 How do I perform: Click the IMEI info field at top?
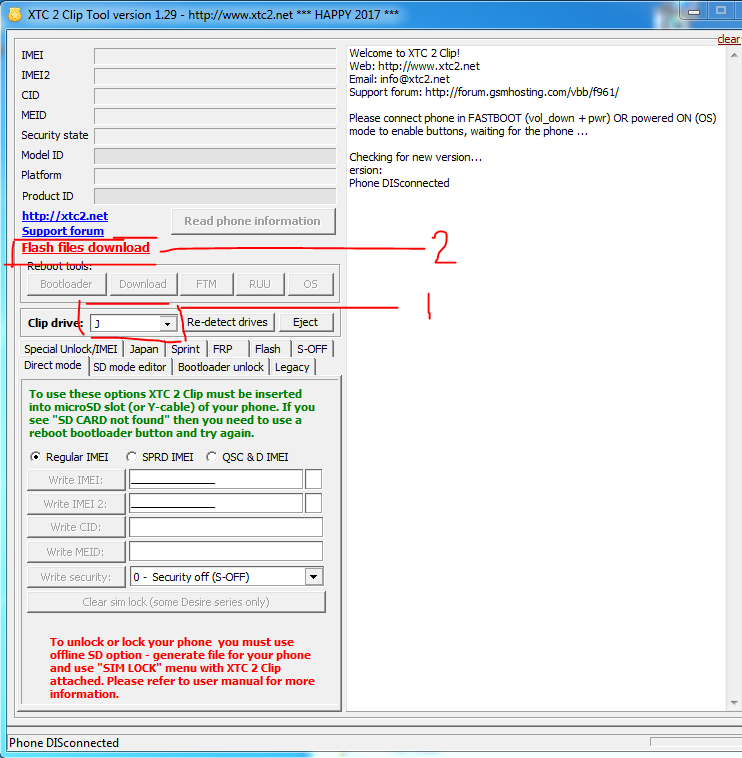tap(215, 56)
